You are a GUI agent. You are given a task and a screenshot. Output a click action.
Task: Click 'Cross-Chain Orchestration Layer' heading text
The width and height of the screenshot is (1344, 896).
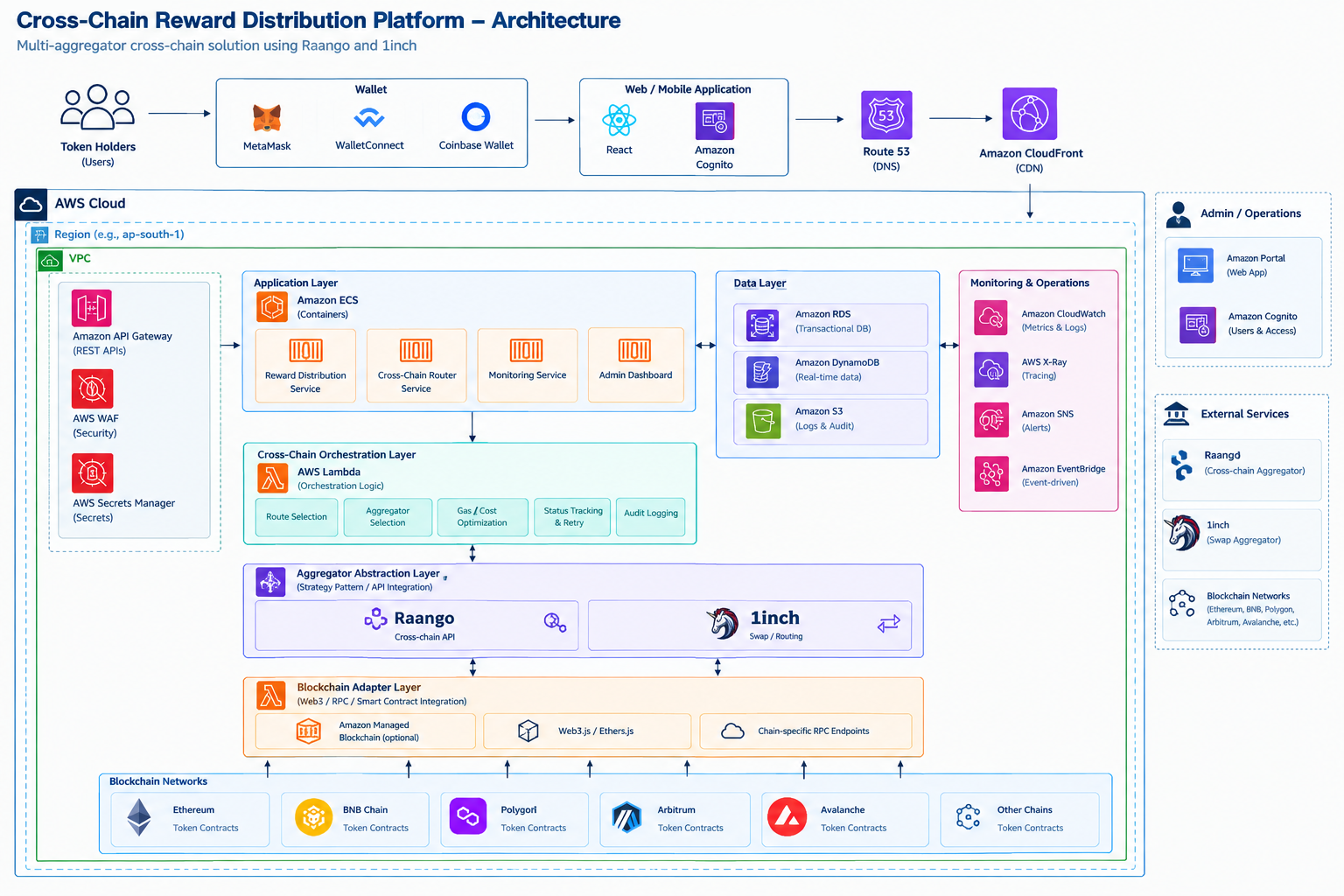pyautogui.click(x=336, y=455)
